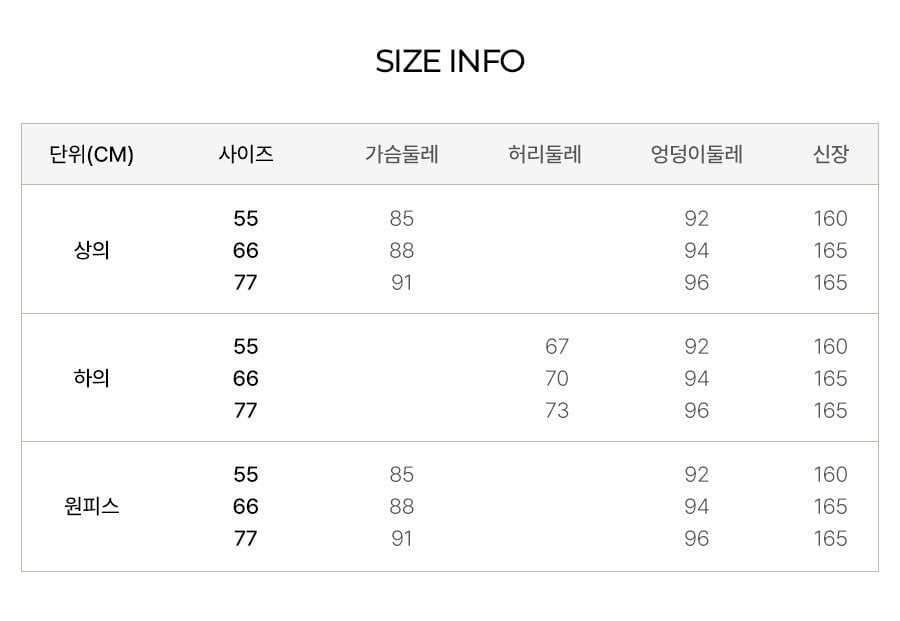Select the 엉덩이둘레 column header
The image size is (900, 621).
coord(696,154)
